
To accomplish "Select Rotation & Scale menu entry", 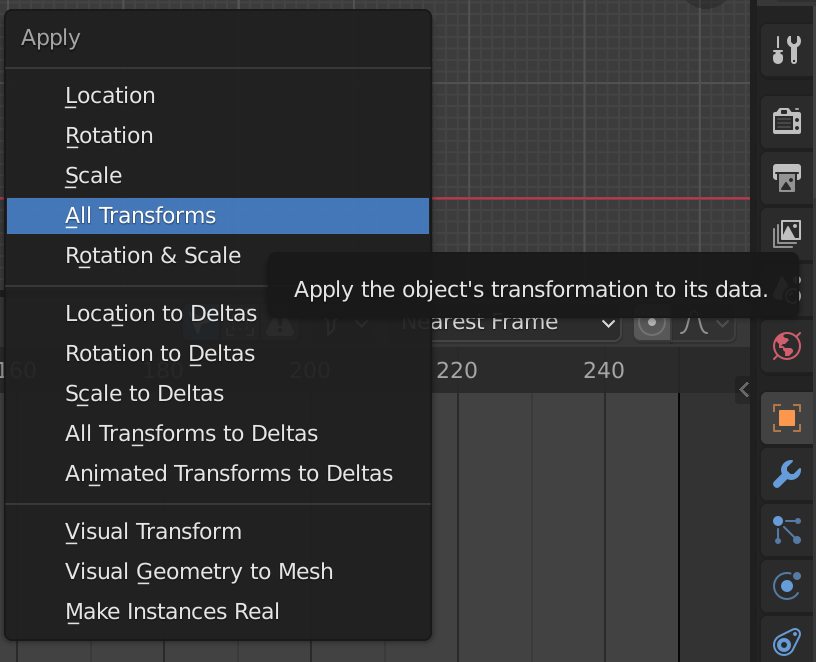I will [x=153, y=256].
